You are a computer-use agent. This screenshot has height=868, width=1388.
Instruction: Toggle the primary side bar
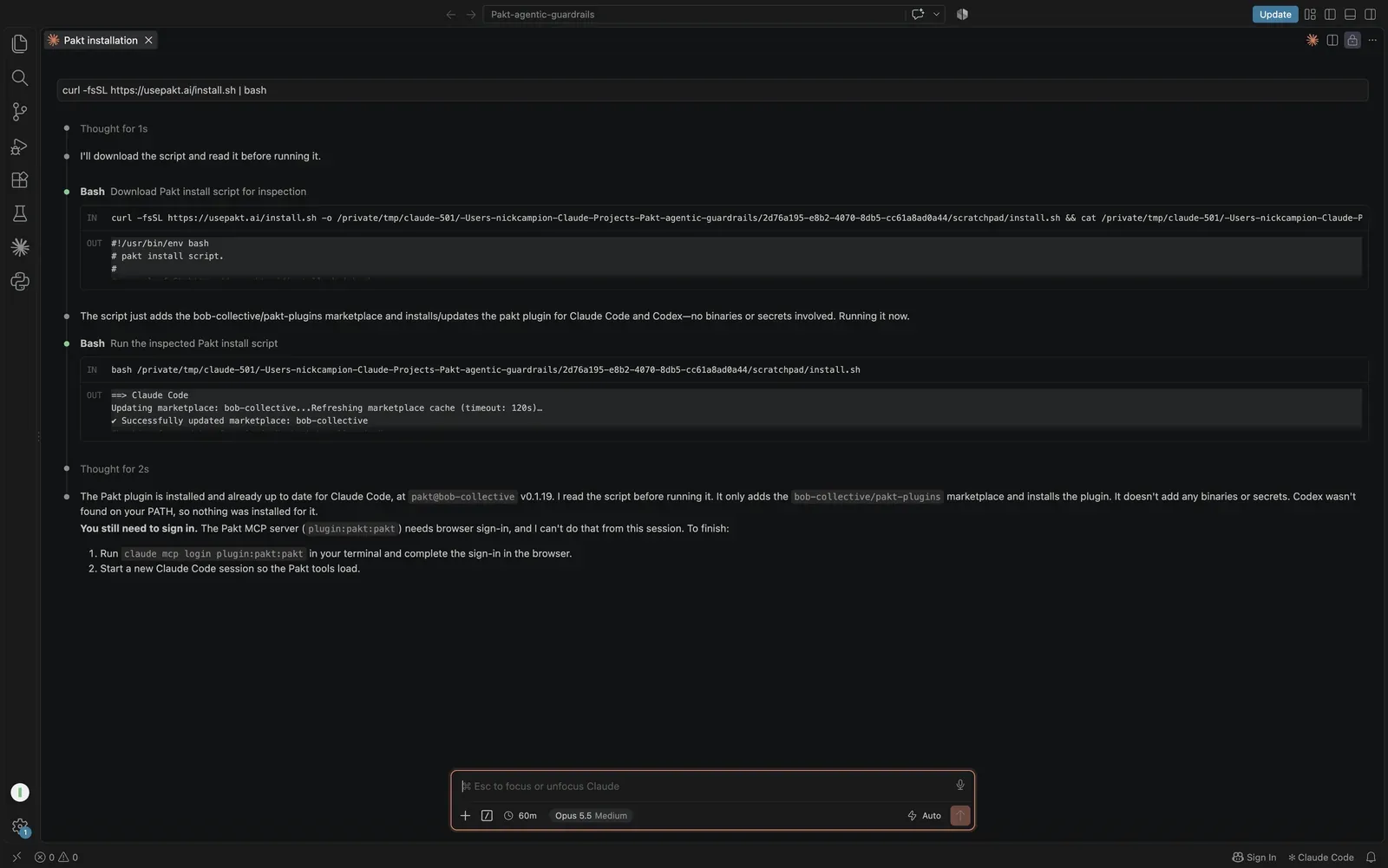(x=1330, y=14)
